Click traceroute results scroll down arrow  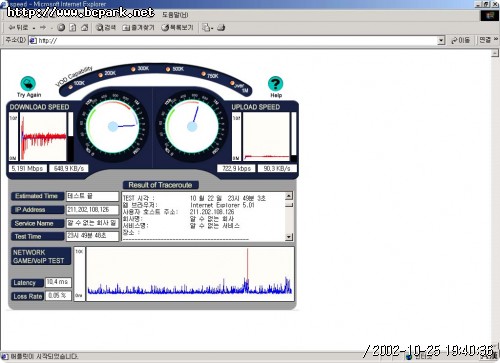(x=289, y=237)
